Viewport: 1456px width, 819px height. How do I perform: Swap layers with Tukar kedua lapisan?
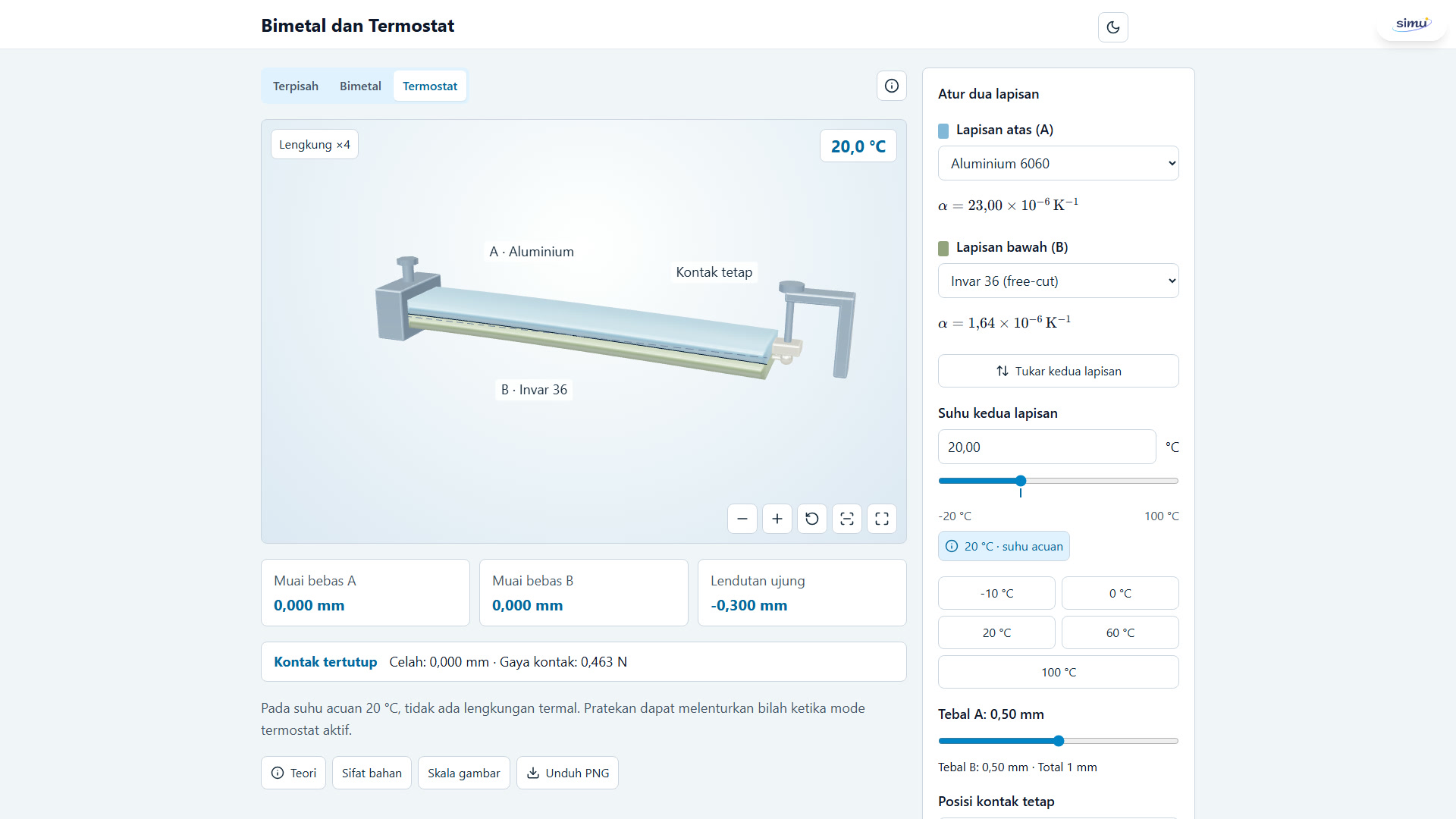[x=1059, y=371]
